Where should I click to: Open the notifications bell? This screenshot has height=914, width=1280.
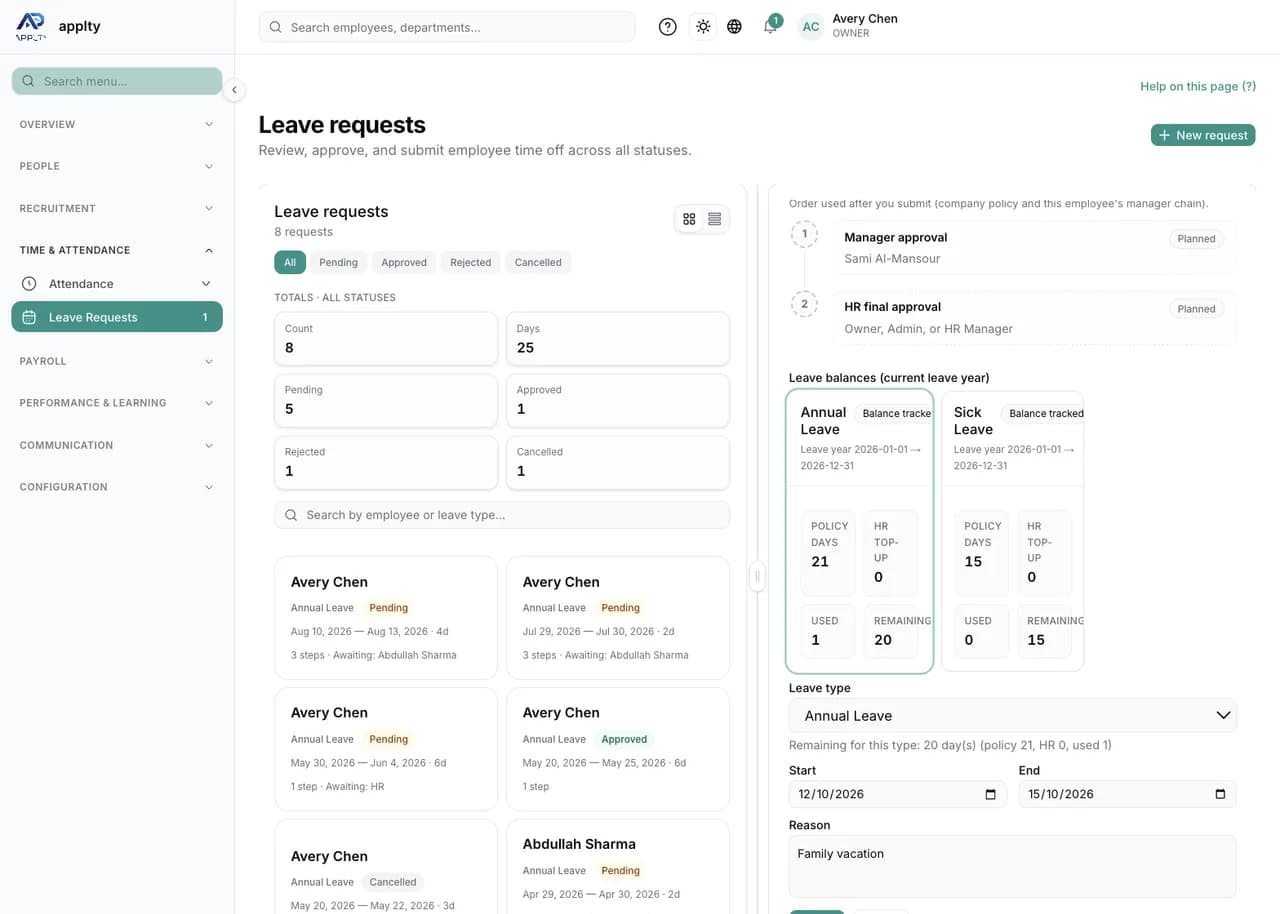770,27
